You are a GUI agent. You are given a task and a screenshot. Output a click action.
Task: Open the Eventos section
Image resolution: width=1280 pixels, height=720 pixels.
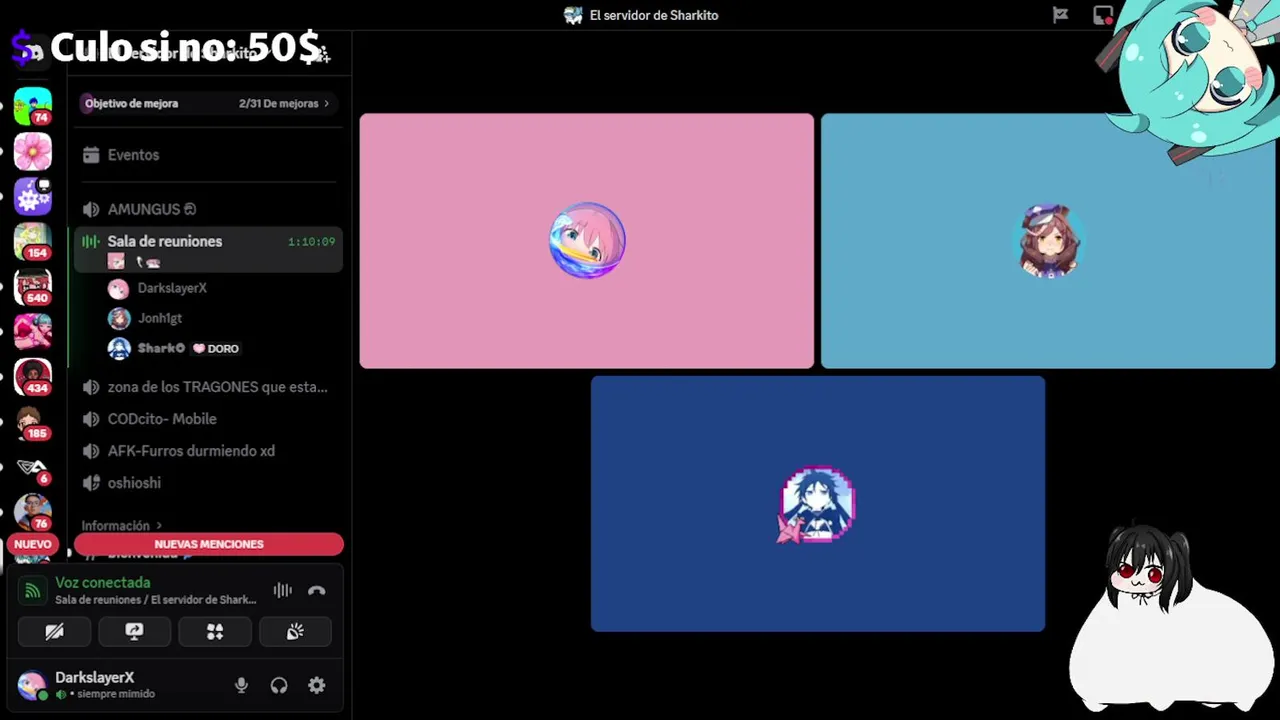point(208,155)
